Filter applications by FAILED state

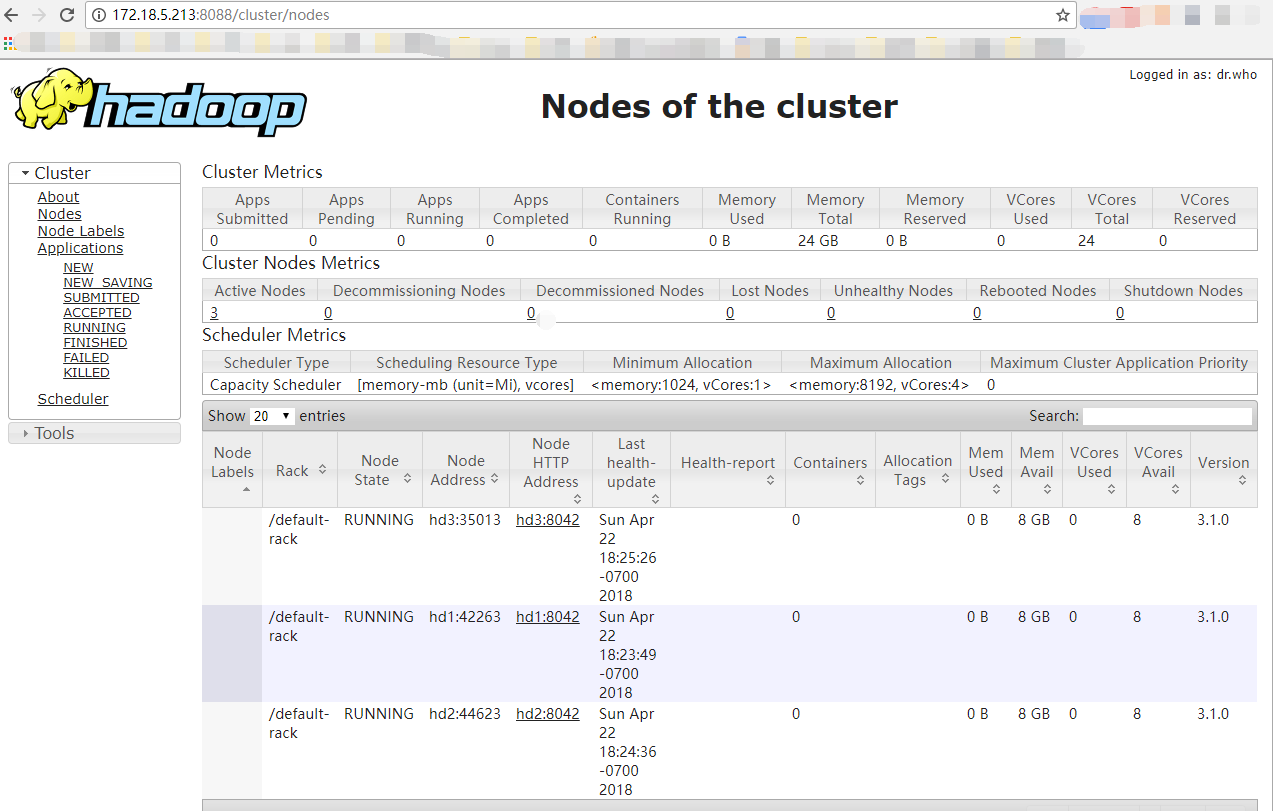pyautogui.click(x=86, y=358)
